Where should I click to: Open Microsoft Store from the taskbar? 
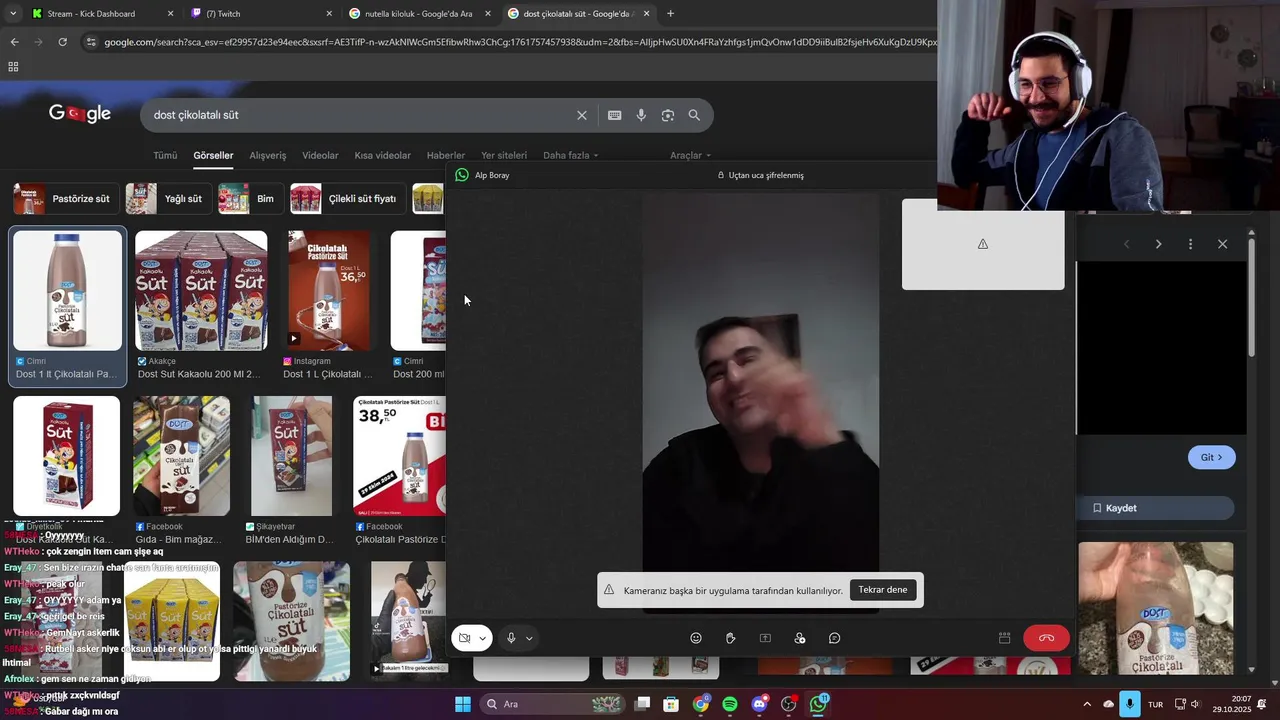[x=671, y=704]
